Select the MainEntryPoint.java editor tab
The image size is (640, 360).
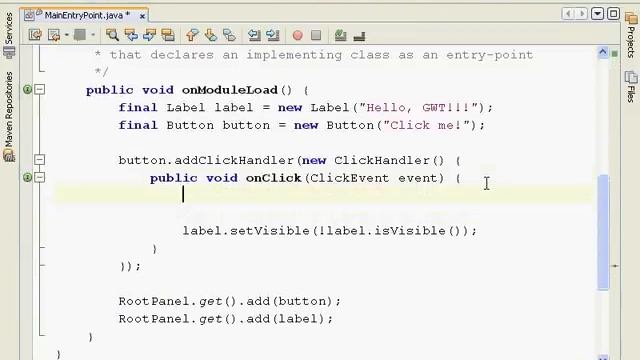83,16
